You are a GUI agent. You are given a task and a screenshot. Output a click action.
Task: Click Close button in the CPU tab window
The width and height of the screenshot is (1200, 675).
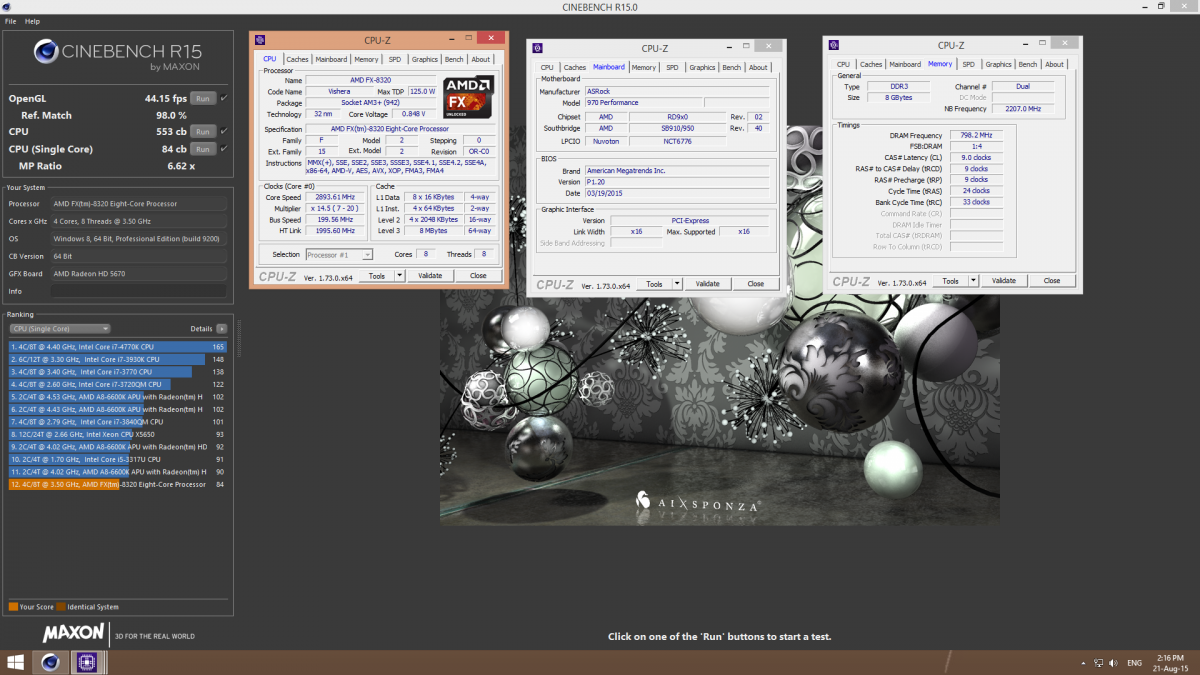(x=479, y=276)
